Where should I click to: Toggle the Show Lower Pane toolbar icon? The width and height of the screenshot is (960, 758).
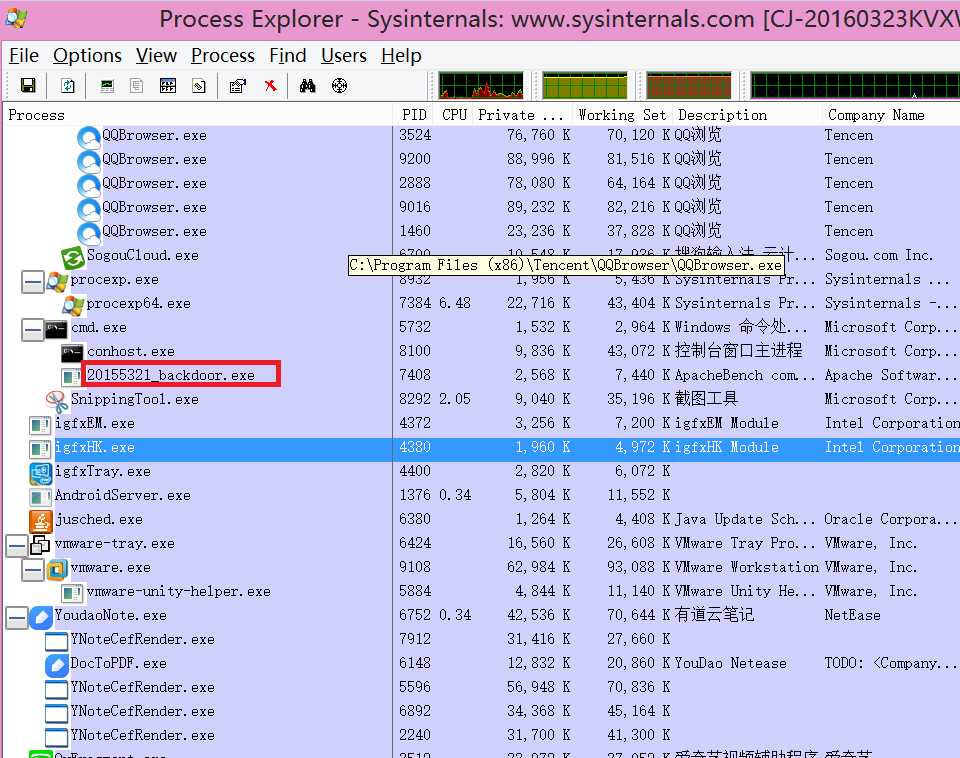pyautogui.click(x=168, y=86)
